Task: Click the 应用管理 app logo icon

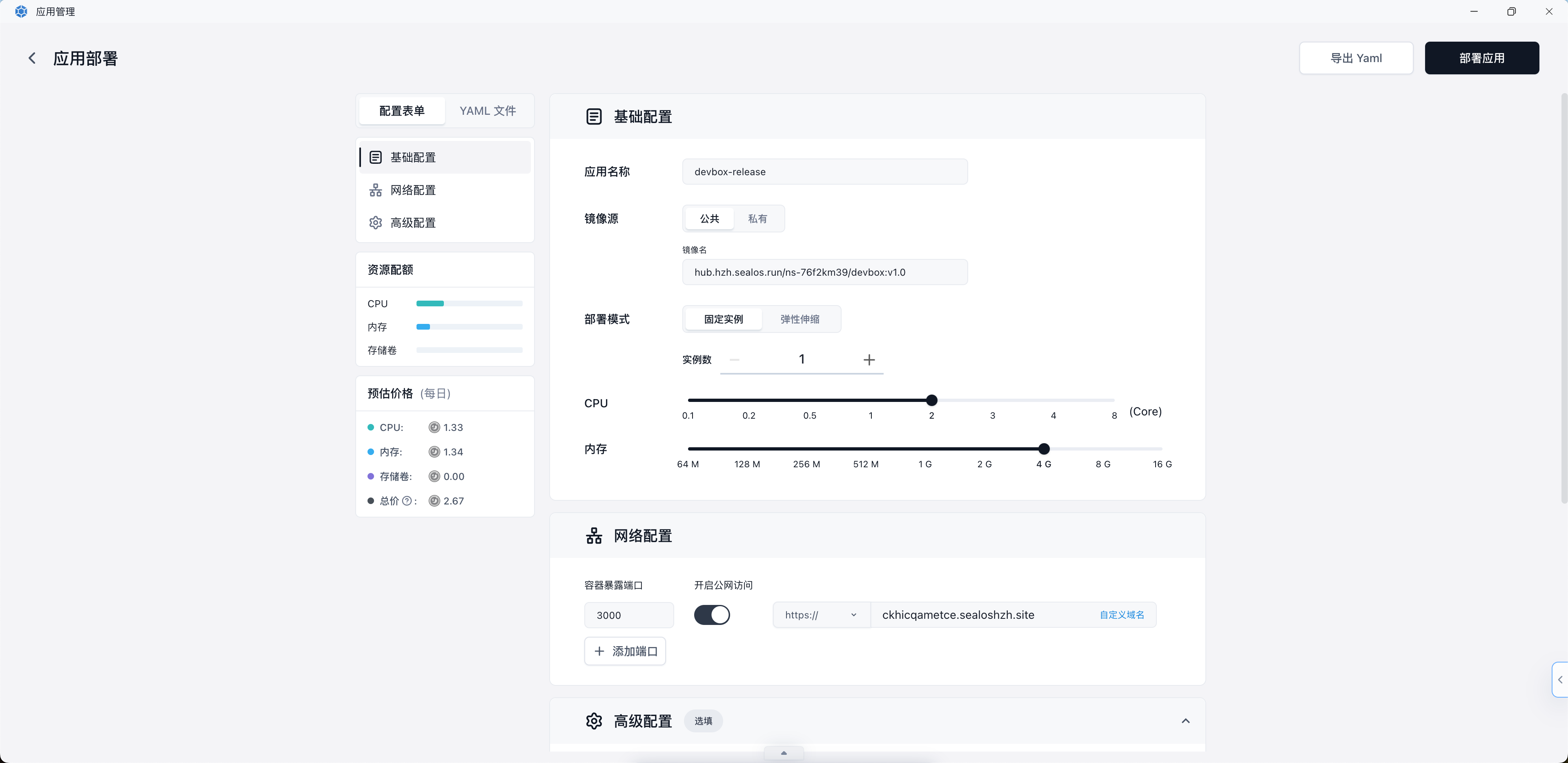Action: [x=21, y=11]
